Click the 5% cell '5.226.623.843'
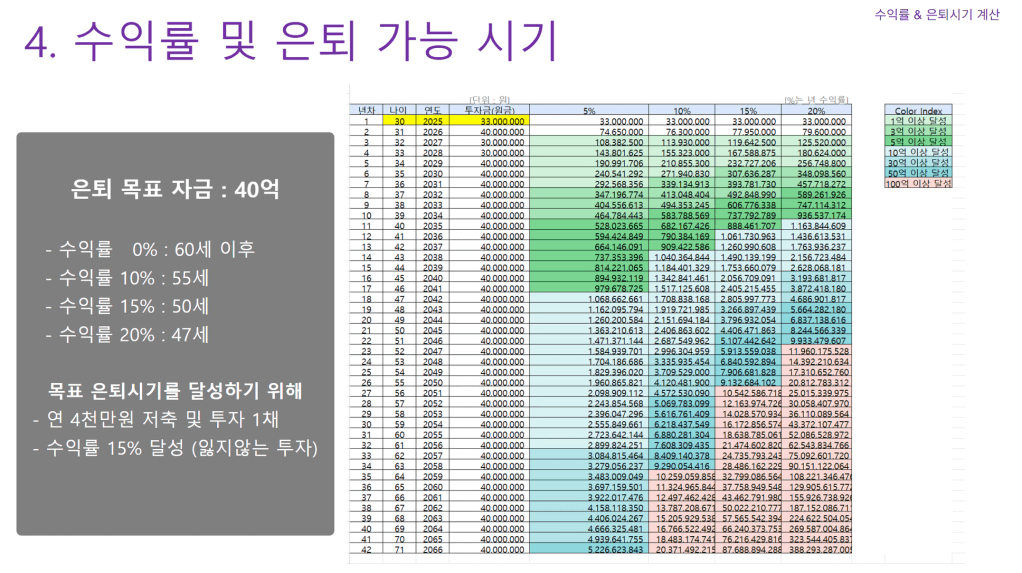This screenshot has height=573, width=1022. (589, 549)
